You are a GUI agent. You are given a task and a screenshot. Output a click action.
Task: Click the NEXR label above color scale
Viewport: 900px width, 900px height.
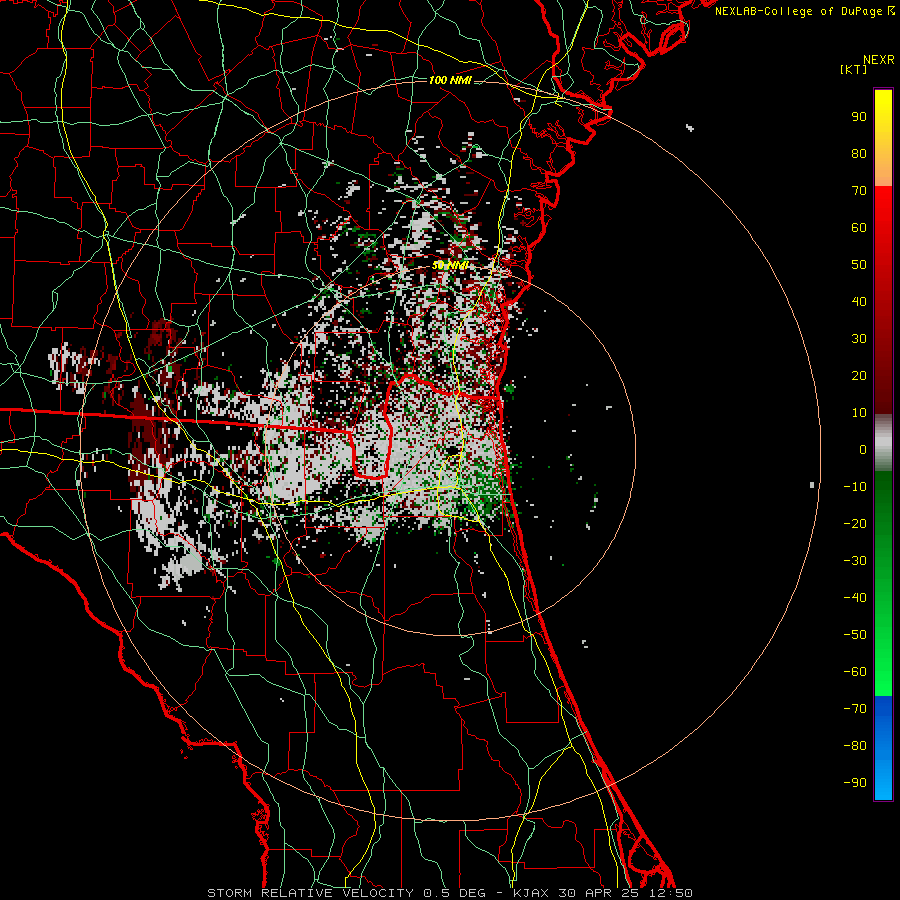pos(879,60)
